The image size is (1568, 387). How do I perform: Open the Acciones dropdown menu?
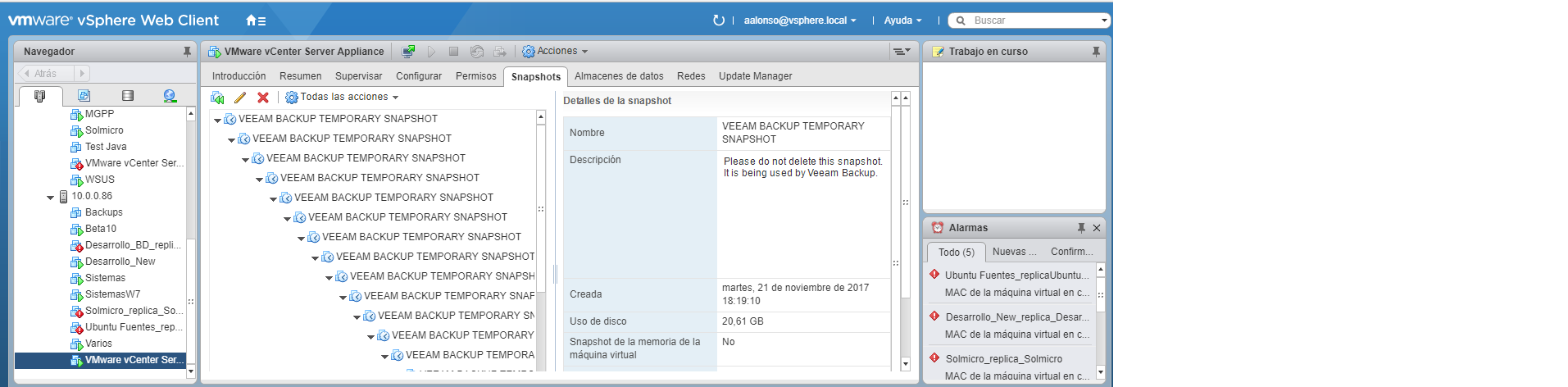(x=555, y=52)
